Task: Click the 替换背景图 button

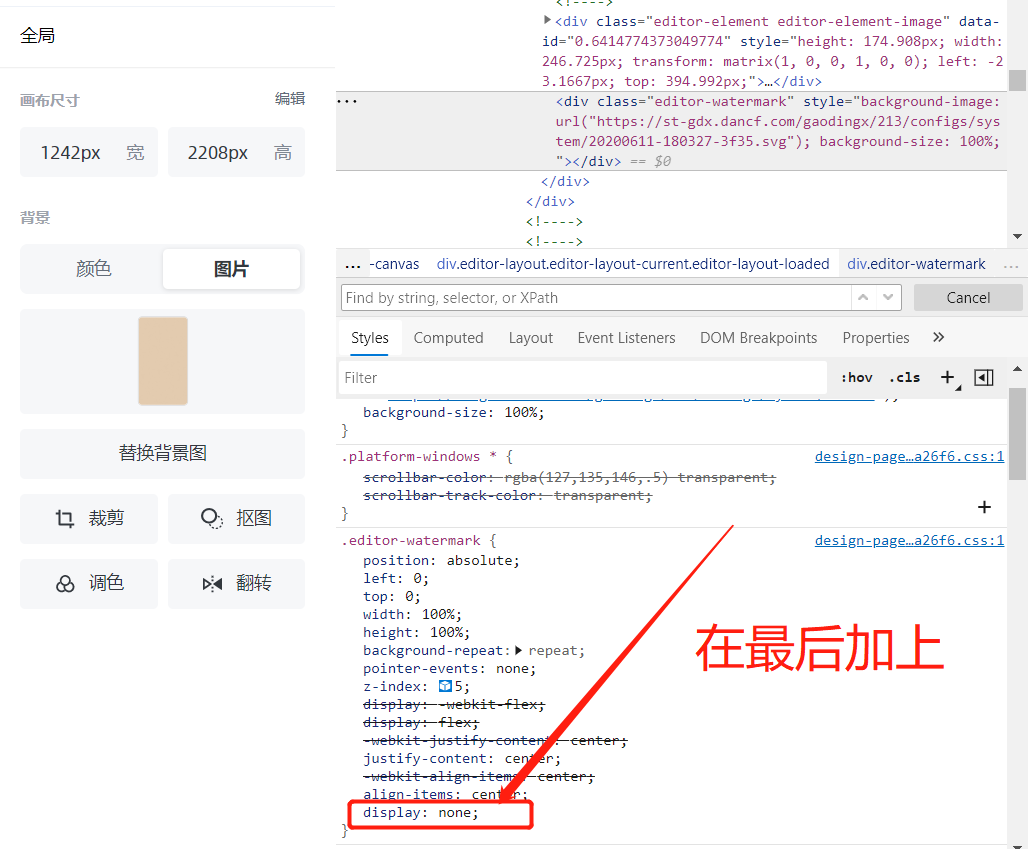Action: [163, 453]
